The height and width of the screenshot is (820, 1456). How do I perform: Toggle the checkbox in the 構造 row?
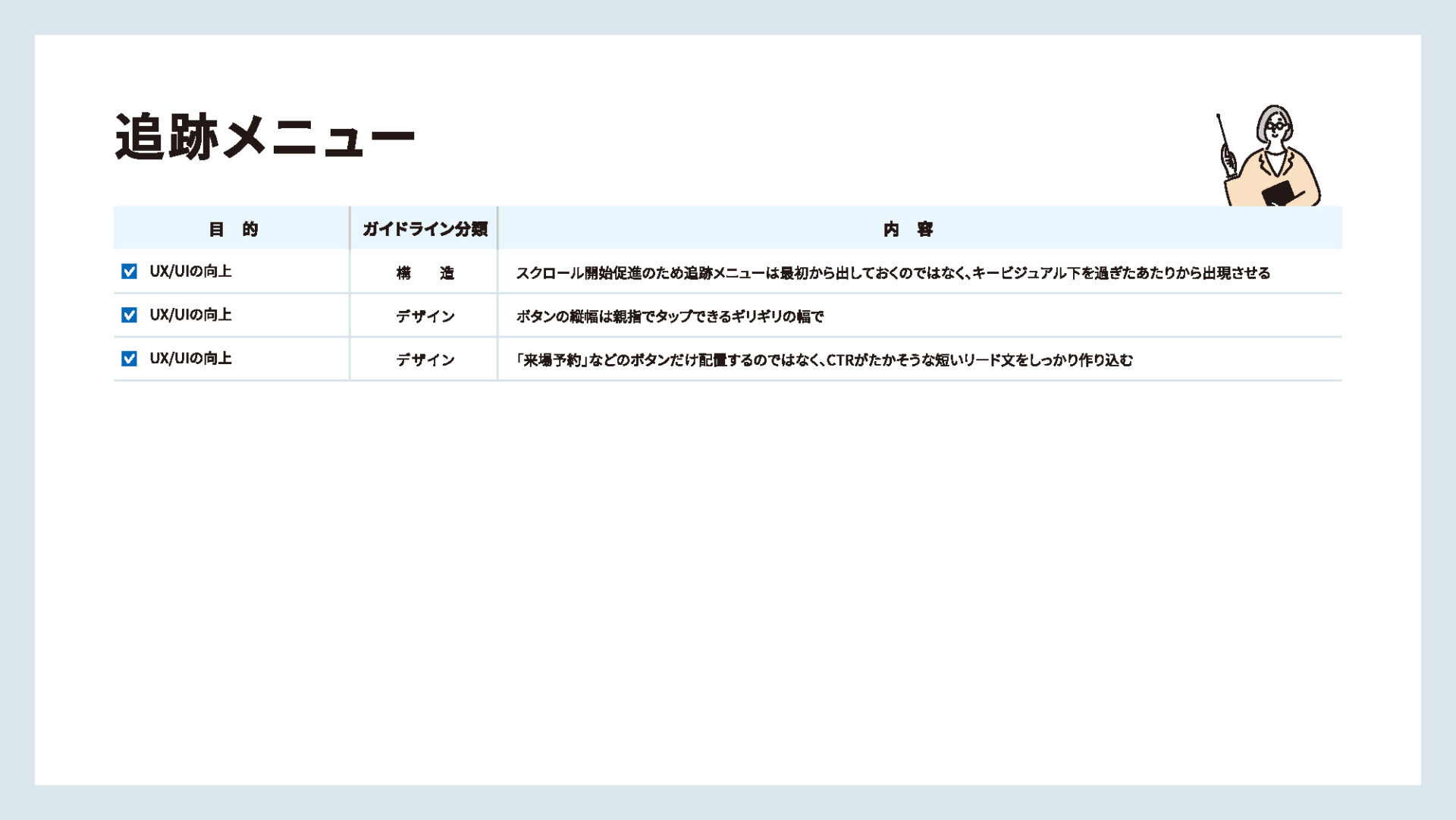pyautogui.click(x=129, y=272)
